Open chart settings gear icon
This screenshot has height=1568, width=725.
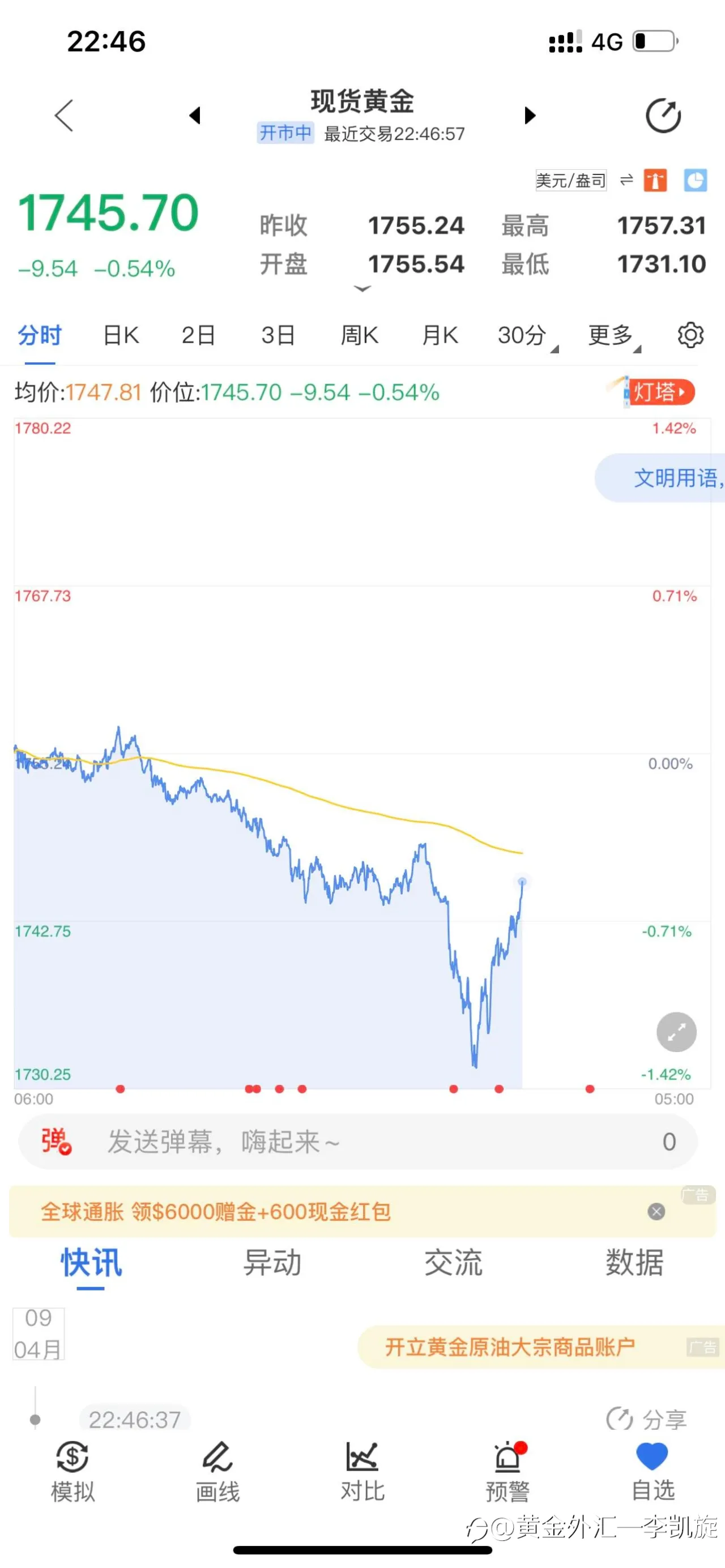[x=690, y=335]
